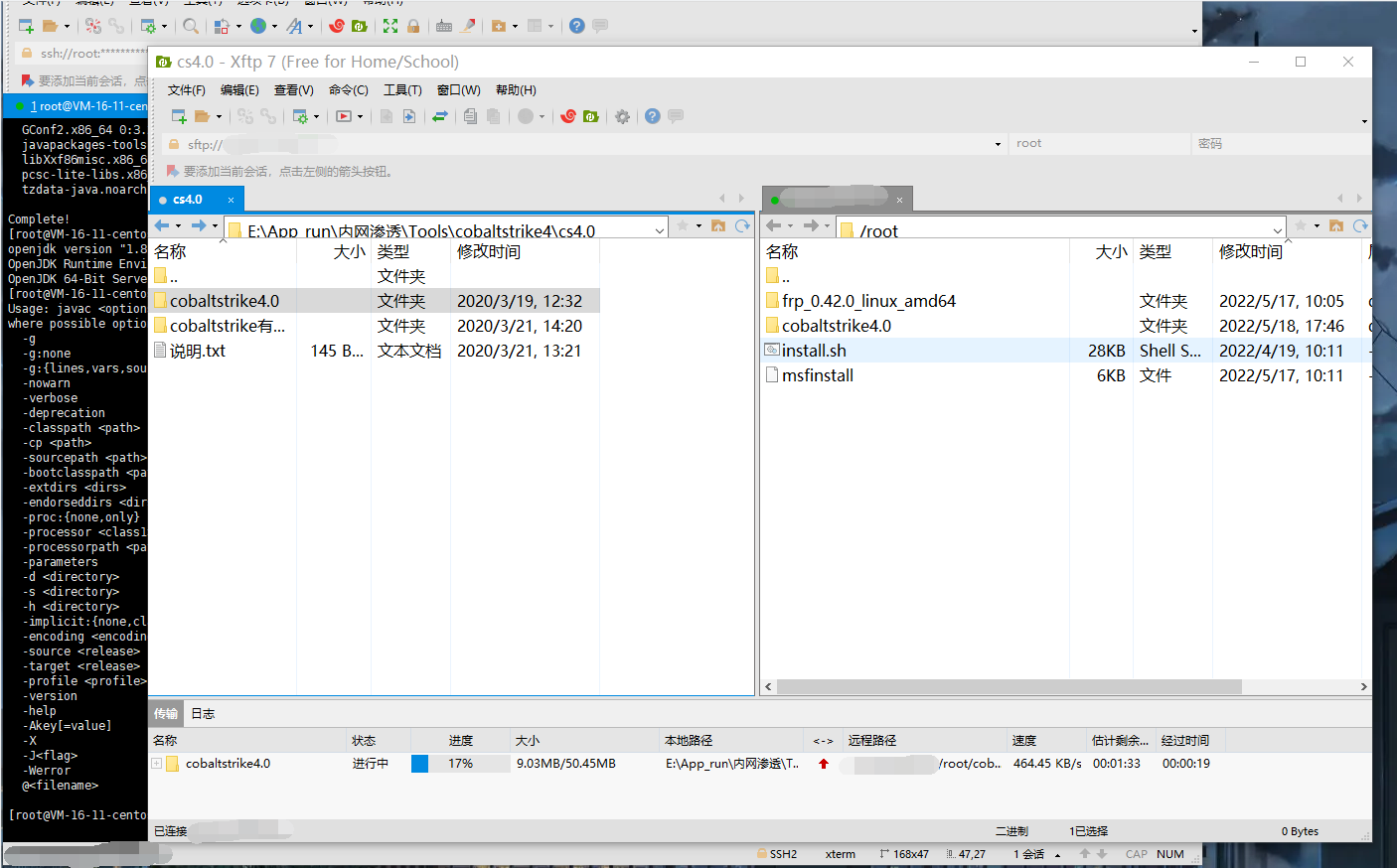1397x868 pixels.
Task: Click the keyboard icon in Xshell toolbar
Action: [444, 26]
